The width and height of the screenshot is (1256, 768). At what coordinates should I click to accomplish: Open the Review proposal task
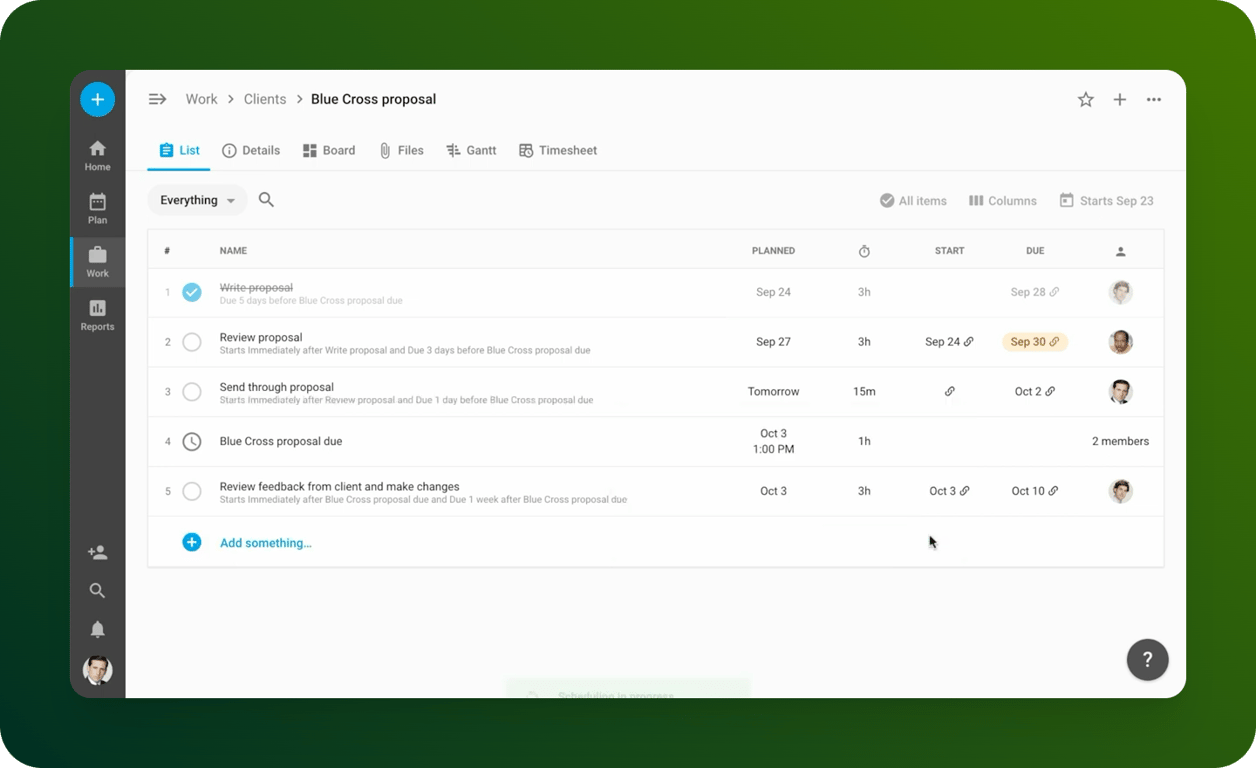pyautogui.click(x=261, y=337)
